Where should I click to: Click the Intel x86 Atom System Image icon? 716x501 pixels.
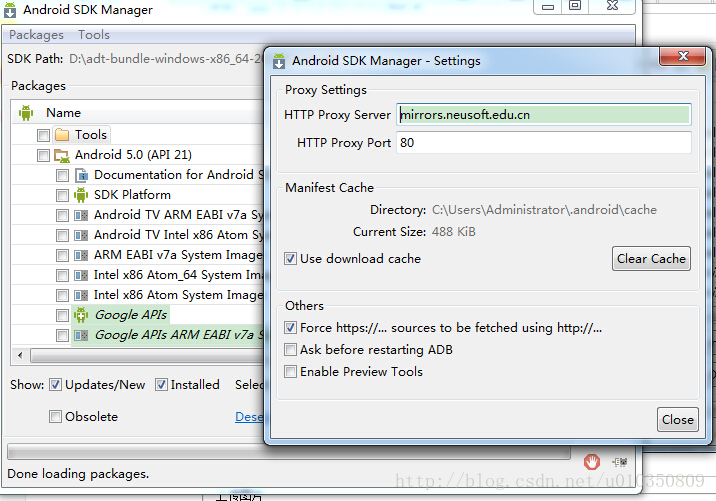click(81, 295)
